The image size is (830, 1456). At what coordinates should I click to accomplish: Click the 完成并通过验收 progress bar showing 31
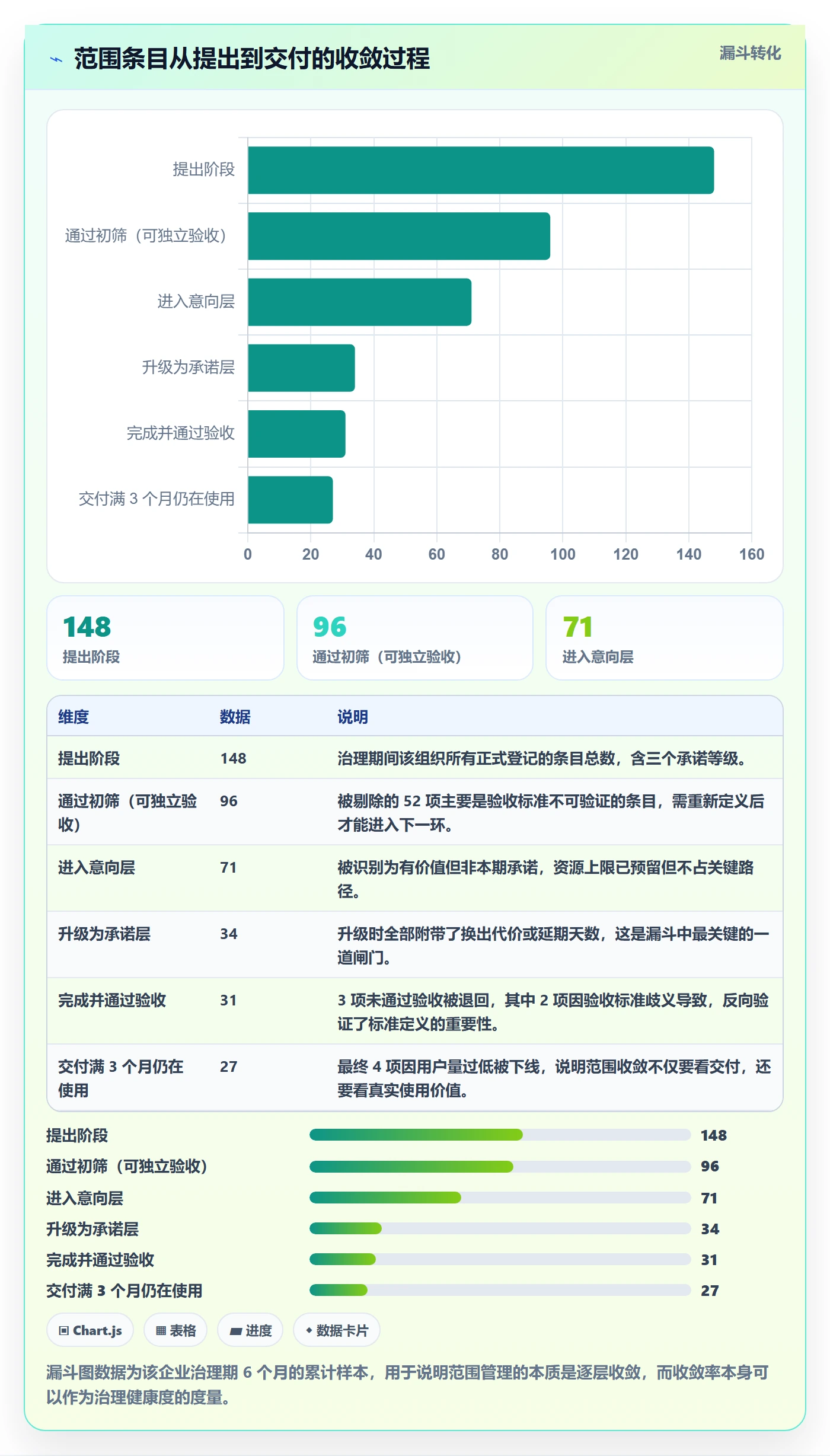pos(500,1259)
